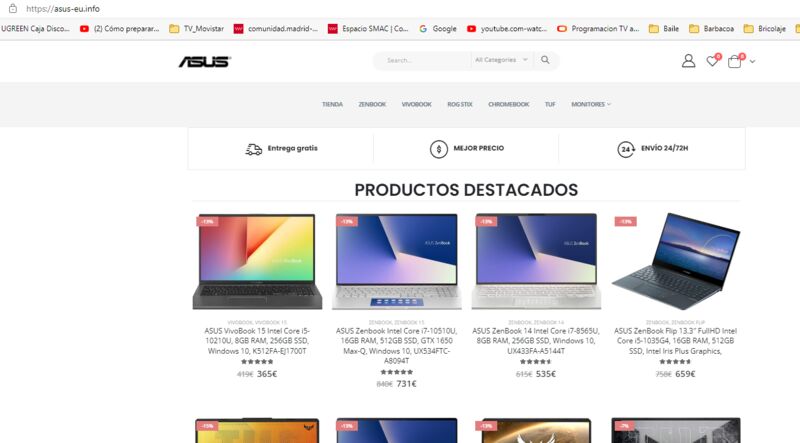This screenshot has height=443, width=800.
Task: Open the shopping cart icon
Action: (735, 61)
